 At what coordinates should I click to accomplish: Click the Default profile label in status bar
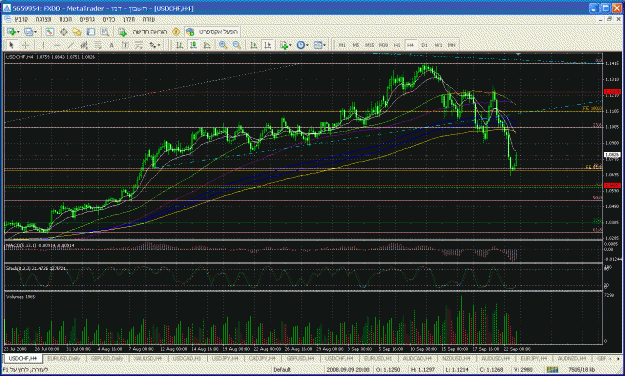coord(282,370)
